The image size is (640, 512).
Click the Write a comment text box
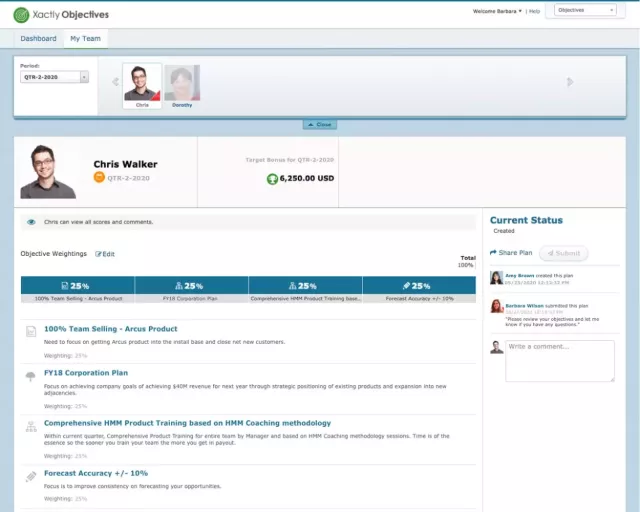(x=559, y=360)
